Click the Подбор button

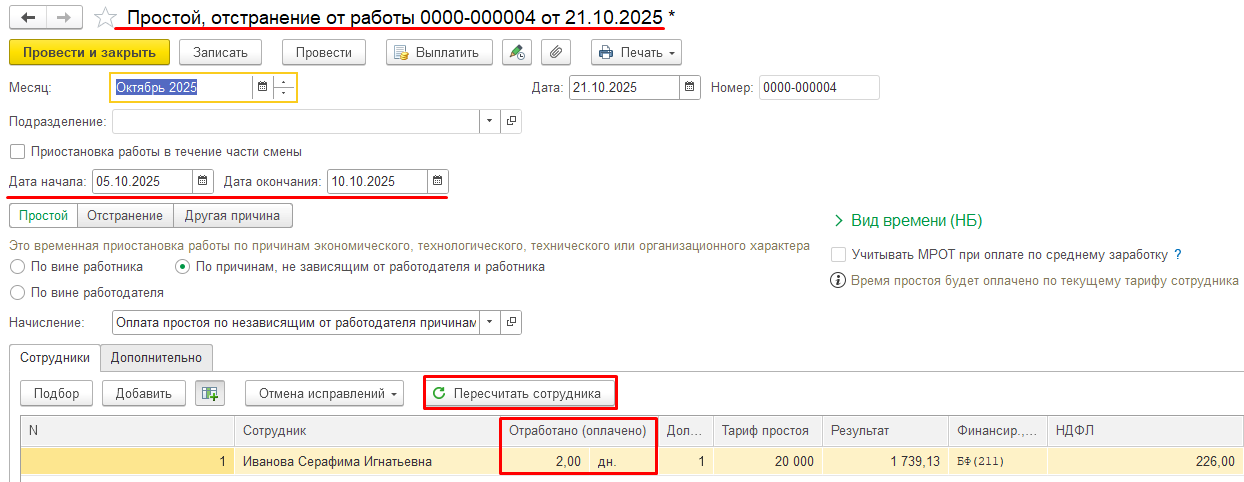[56, 394]
